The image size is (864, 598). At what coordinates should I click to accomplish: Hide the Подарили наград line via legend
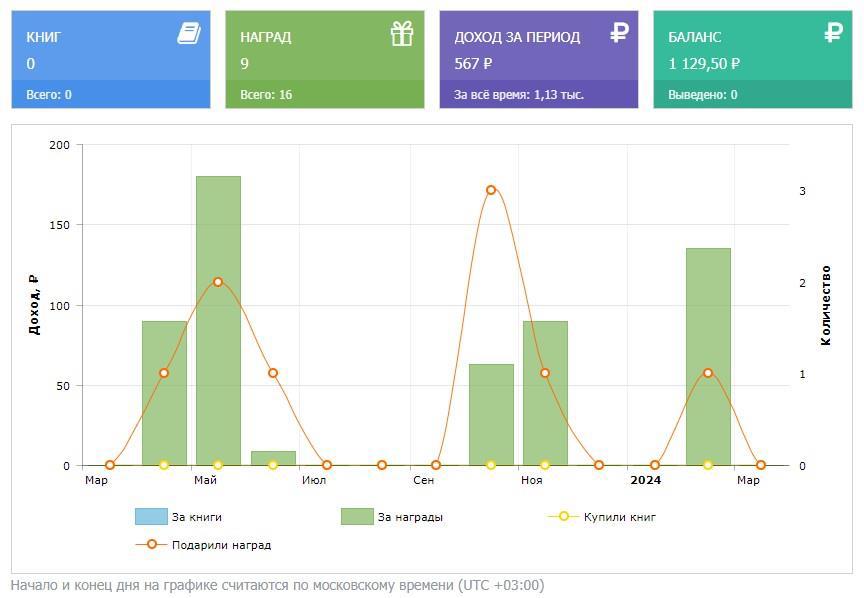coord(220,545)
